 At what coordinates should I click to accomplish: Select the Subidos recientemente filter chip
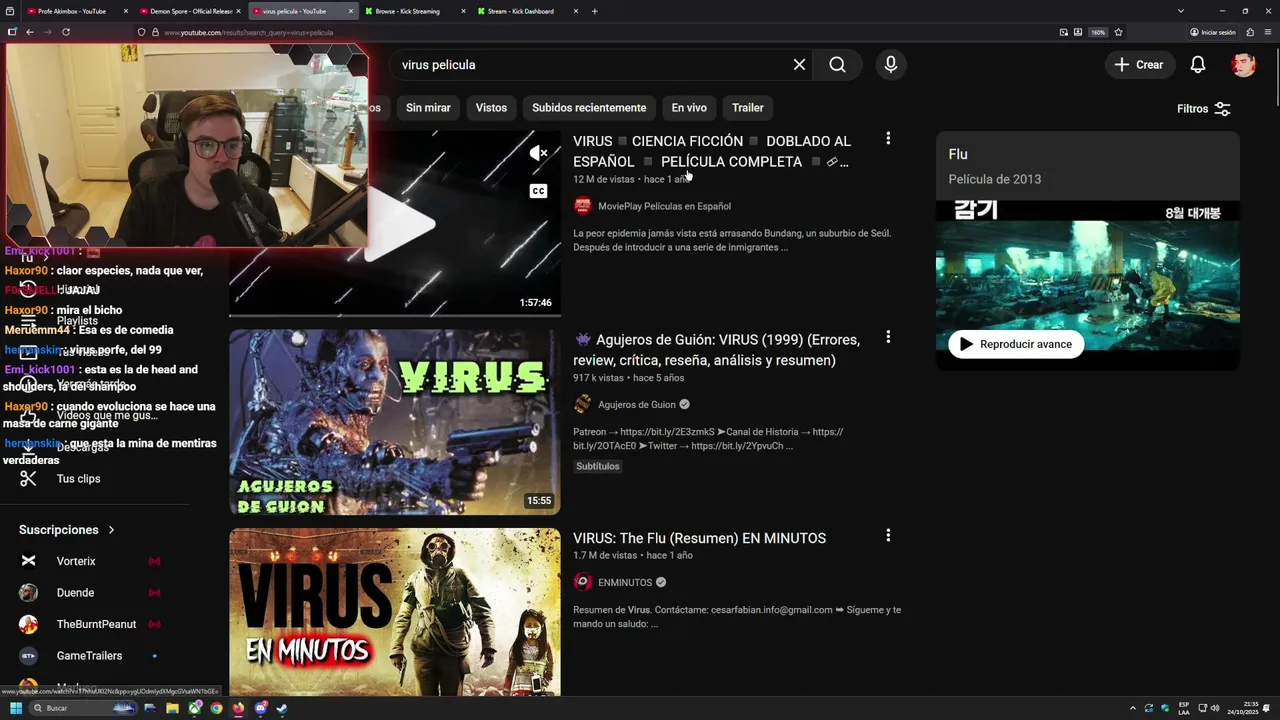coord(589,108)
